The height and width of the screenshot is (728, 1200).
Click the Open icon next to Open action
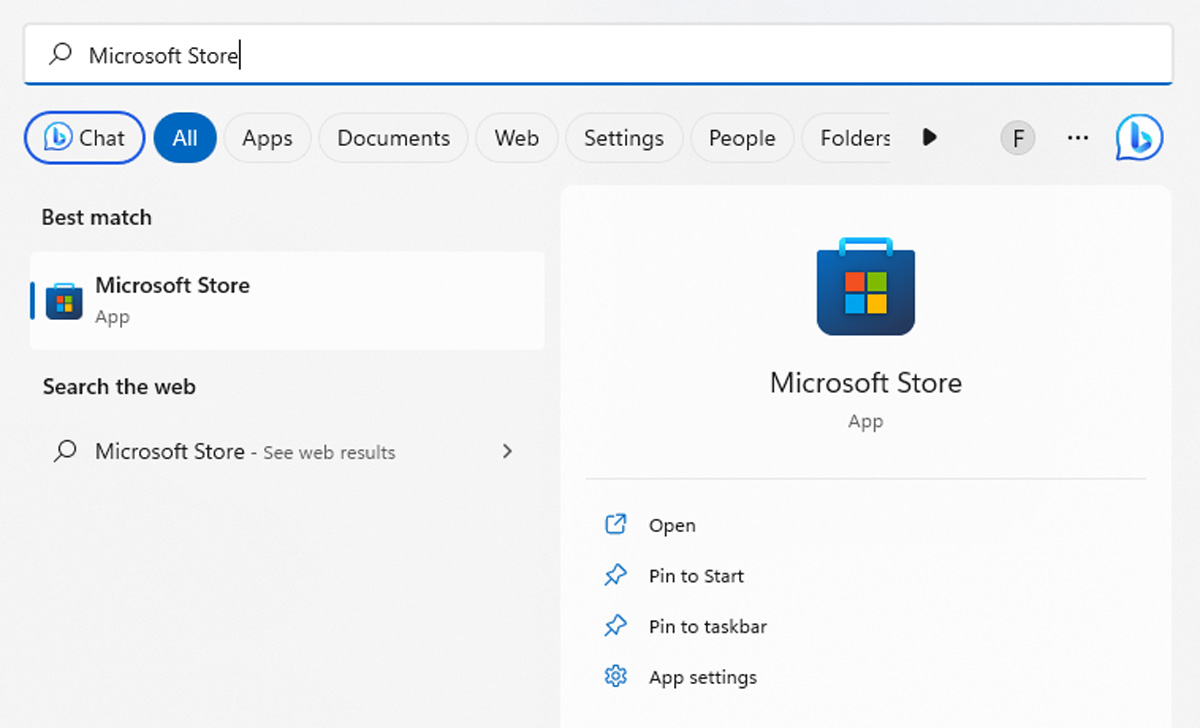615,524
